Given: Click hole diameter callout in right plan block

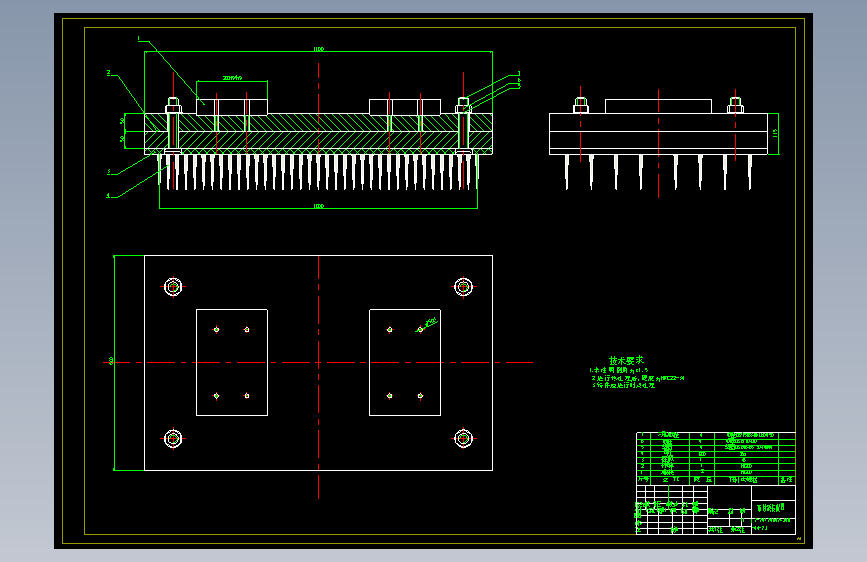Looking at the screenshot, I should (x=432, y=321).
